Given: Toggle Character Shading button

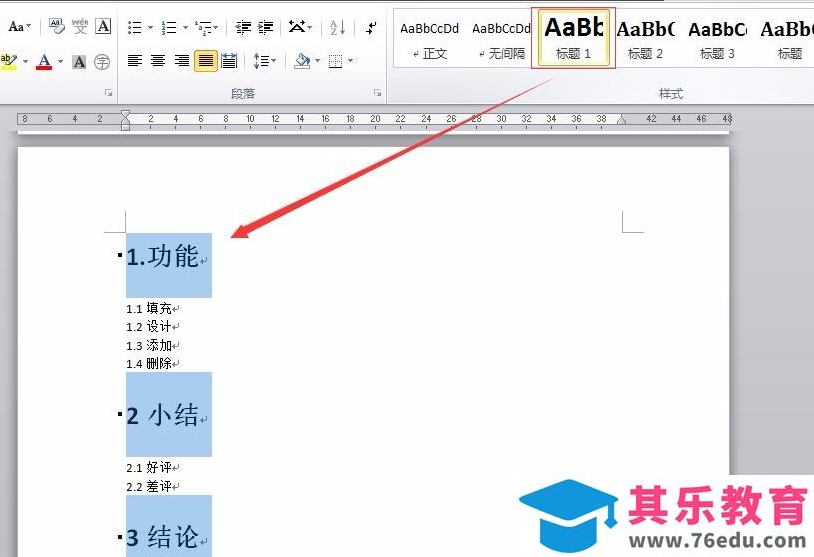Looking at the screenshot, I should point(79,62).
